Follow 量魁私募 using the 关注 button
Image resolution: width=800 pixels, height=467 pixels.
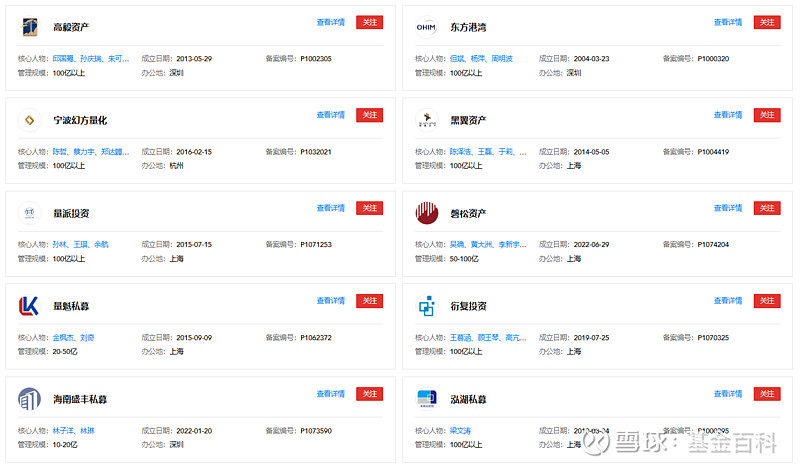pos(369,301)
